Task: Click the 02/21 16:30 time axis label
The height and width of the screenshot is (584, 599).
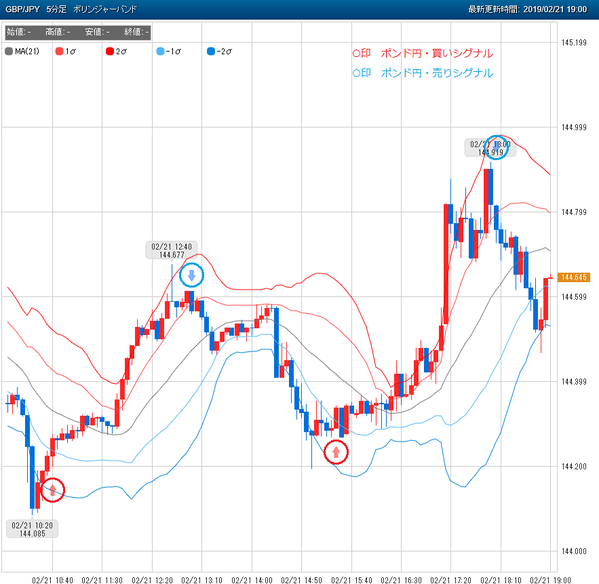Action: pyautogui.click(x=401, y=580)
